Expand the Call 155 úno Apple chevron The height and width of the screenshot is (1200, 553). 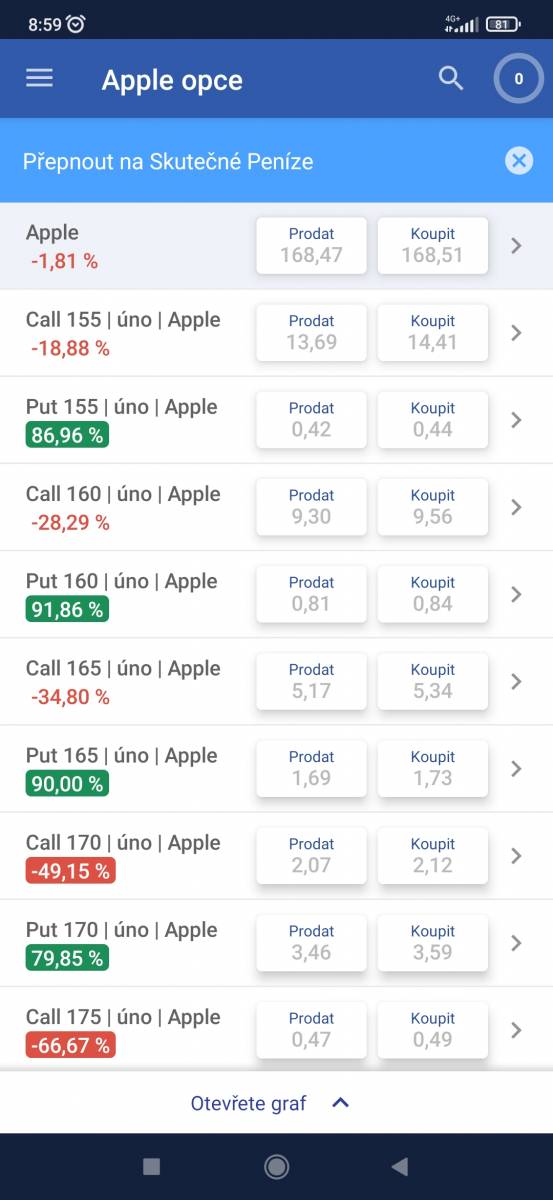pos(516,333)
